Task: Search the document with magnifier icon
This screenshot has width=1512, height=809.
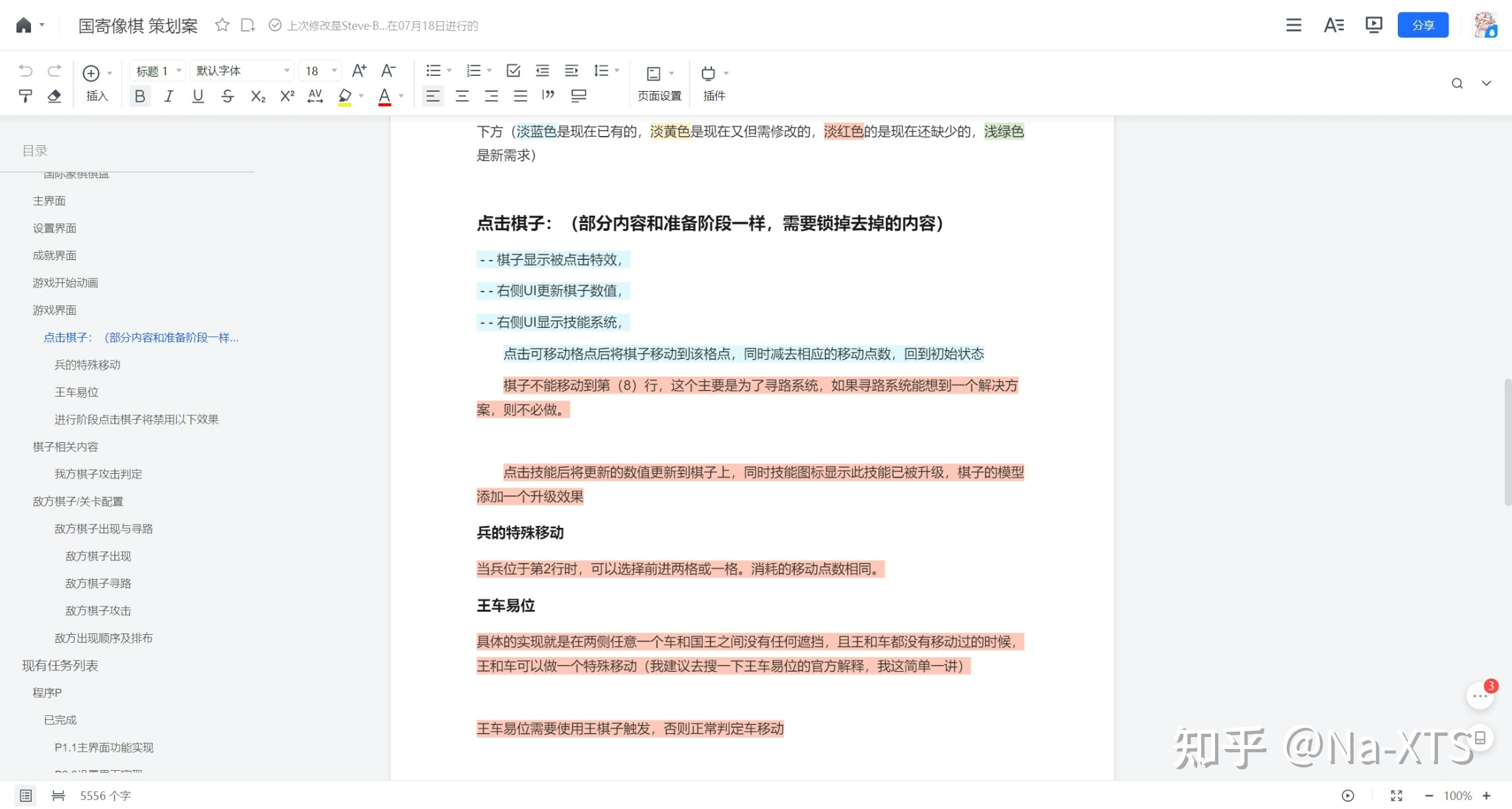Action: coord(1457,83)
